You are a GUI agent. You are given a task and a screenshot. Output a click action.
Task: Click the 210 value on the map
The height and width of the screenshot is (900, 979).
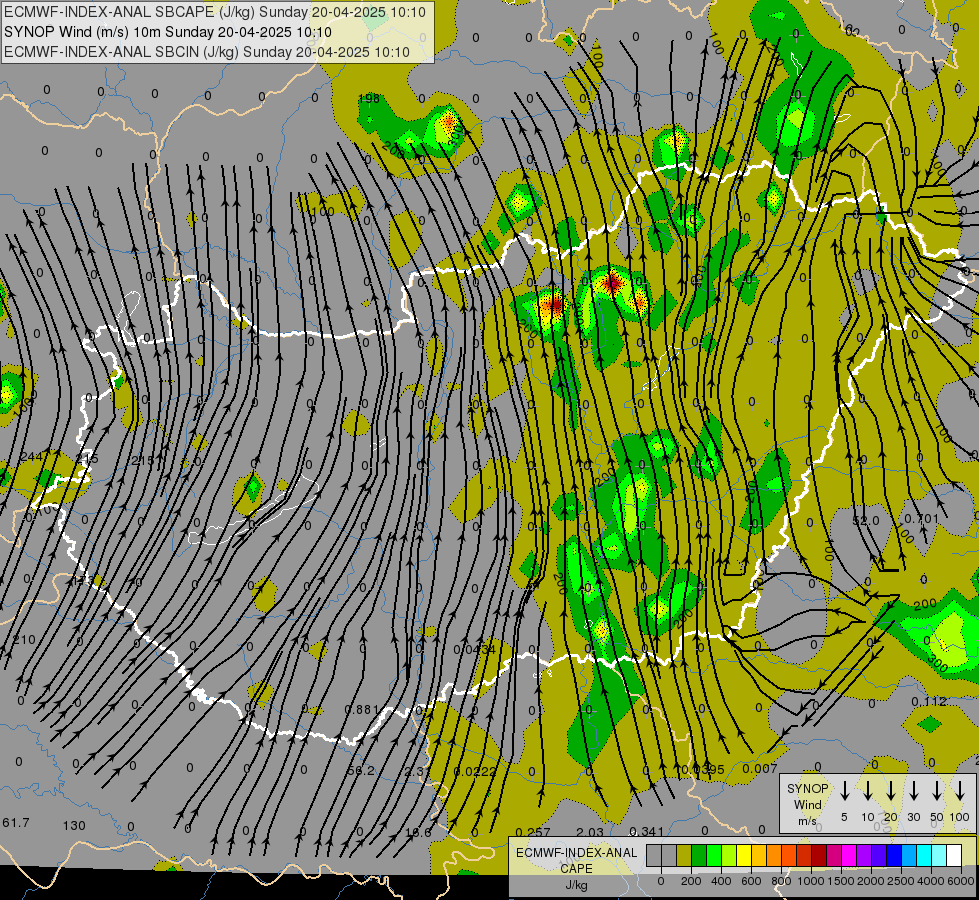click(x=24, y=640)
